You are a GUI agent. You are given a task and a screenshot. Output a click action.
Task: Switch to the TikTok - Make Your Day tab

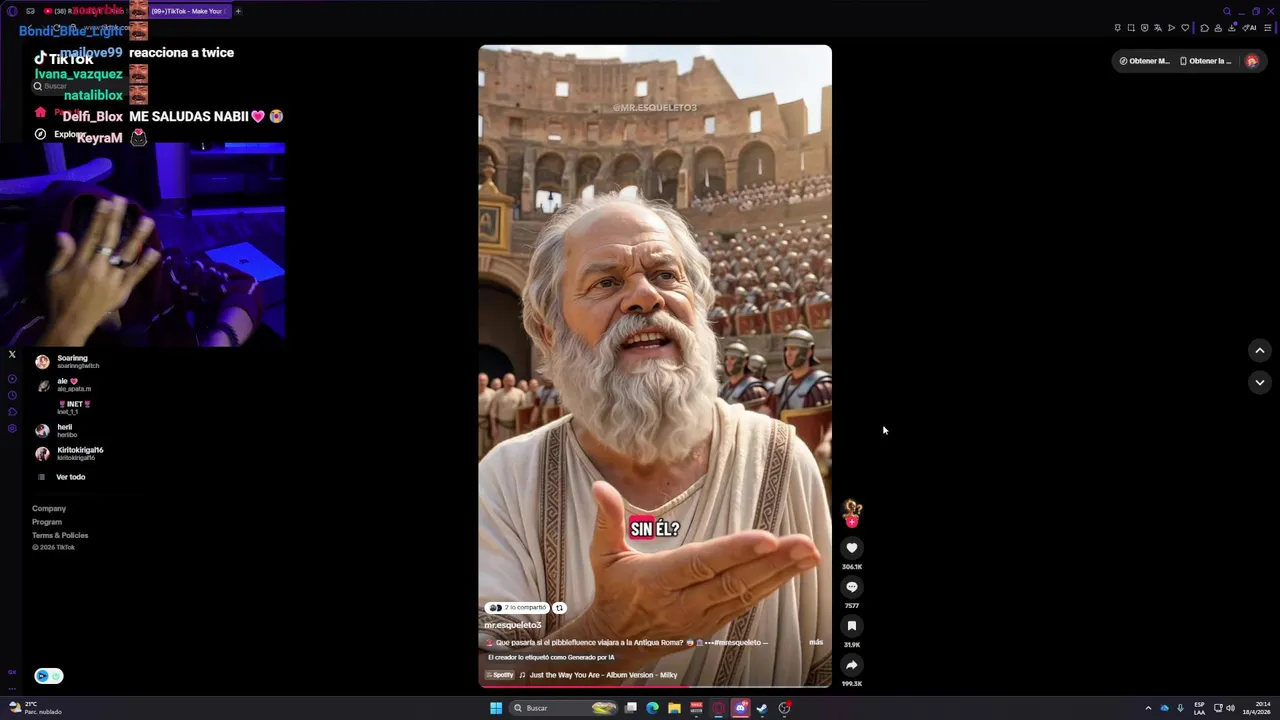pos(189,11)
